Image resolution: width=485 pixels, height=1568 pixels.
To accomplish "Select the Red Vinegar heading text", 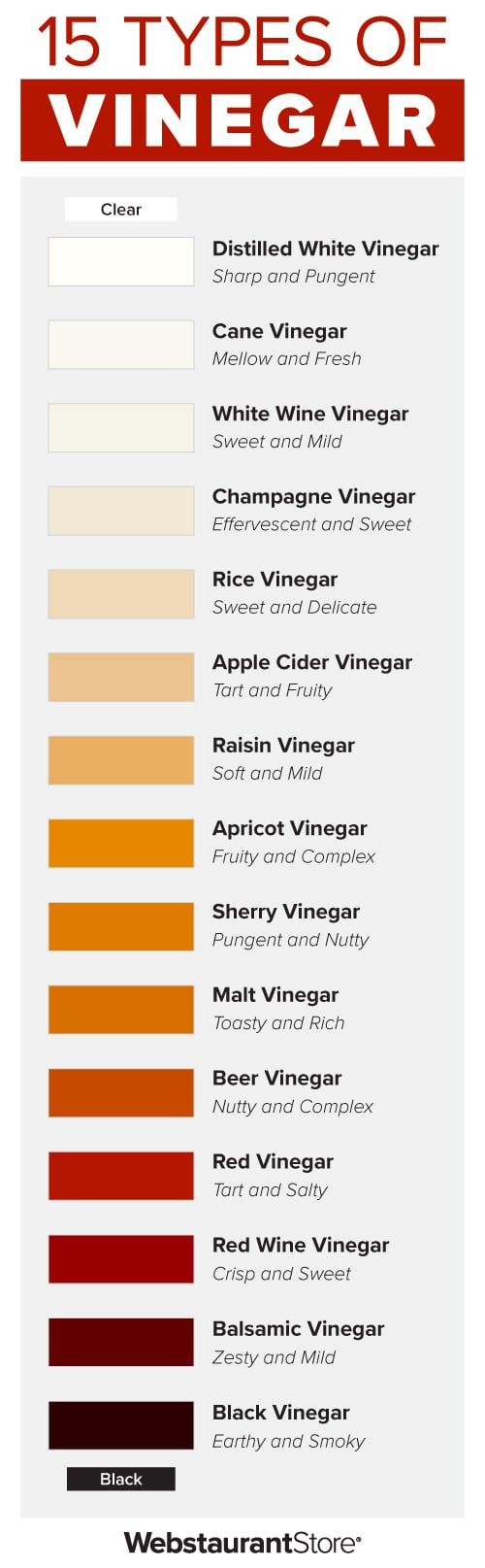I will coord(273,1162).
